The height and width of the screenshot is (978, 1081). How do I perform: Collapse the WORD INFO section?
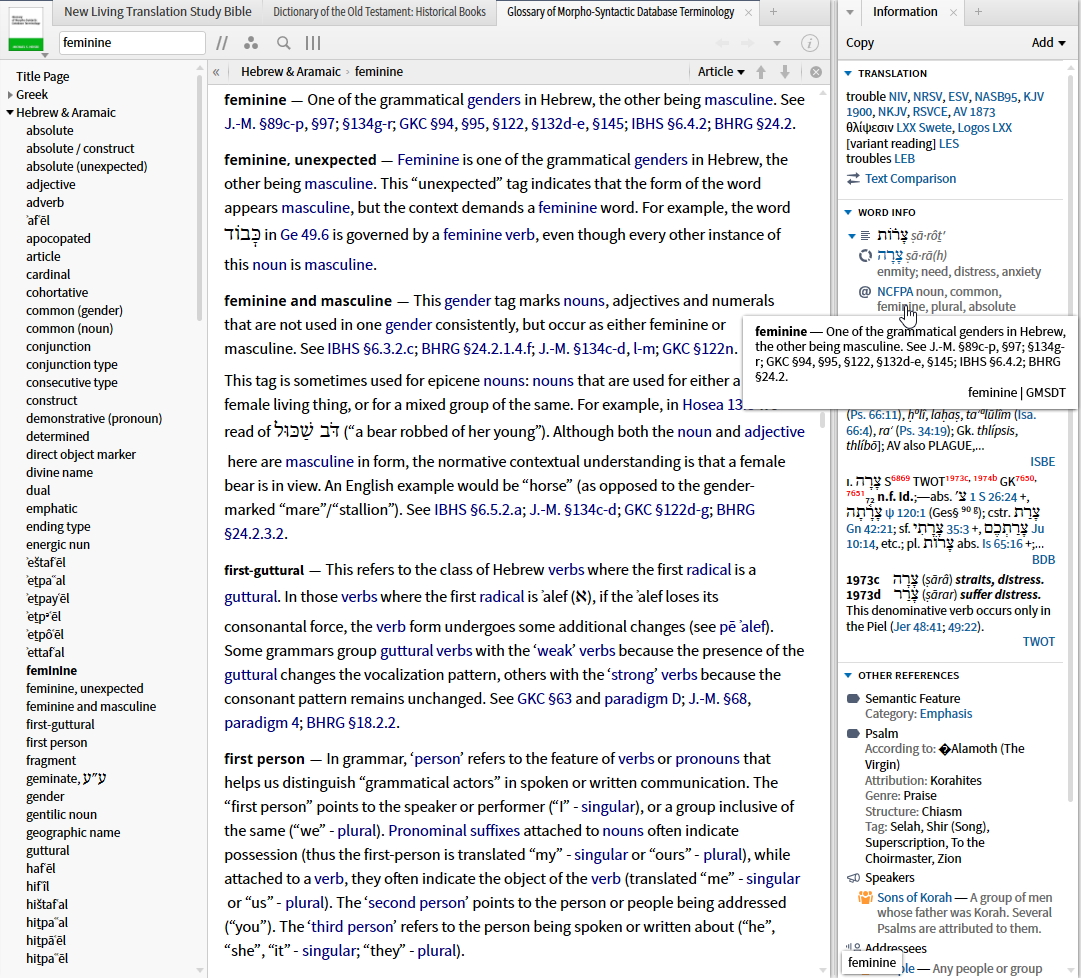tap(848, 212)
